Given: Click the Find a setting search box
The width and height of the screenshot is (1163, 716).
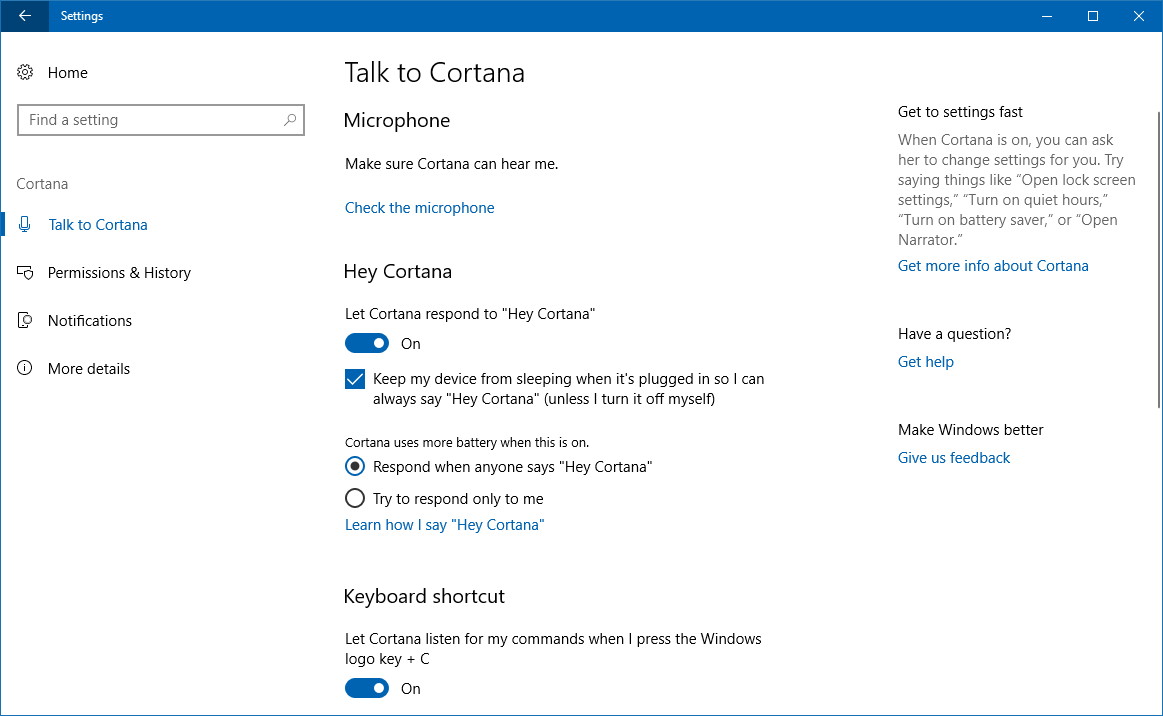Looking at the screenshot, I should pyautogui.click(x=161, y=119).
